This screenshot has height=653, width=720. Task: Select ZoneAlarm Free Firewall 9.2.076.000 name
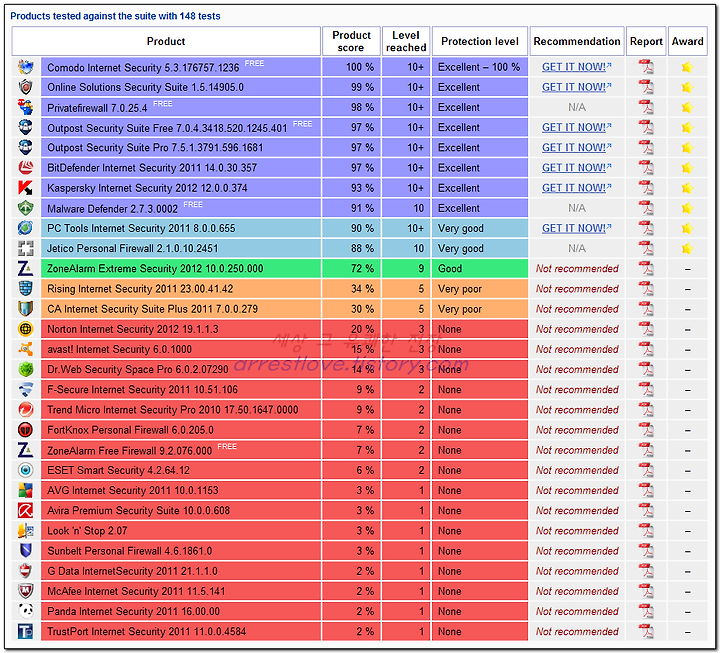tap(129, 451)
